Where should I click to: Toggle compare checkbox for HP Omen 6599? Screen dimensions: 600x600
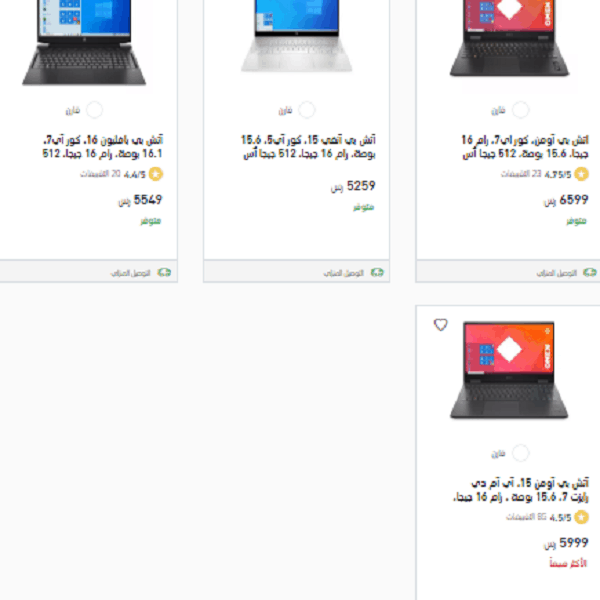tap(520, 110)
